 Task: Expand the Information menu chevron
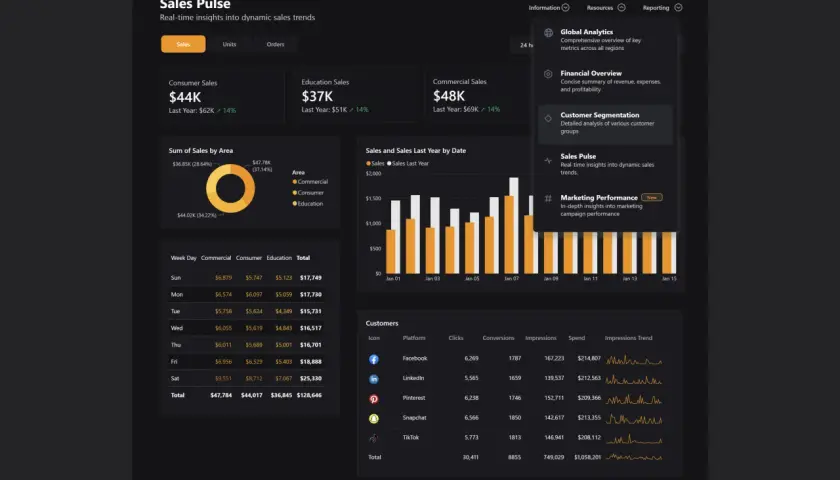click(565, 8)
